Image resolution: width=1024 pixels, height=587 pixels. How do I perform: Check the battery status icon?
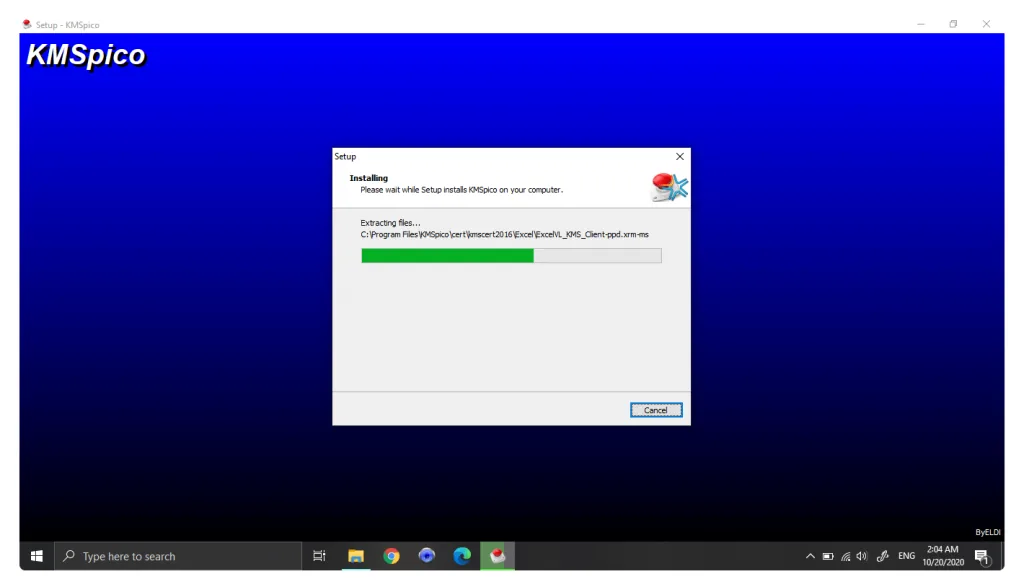(827, 556)
